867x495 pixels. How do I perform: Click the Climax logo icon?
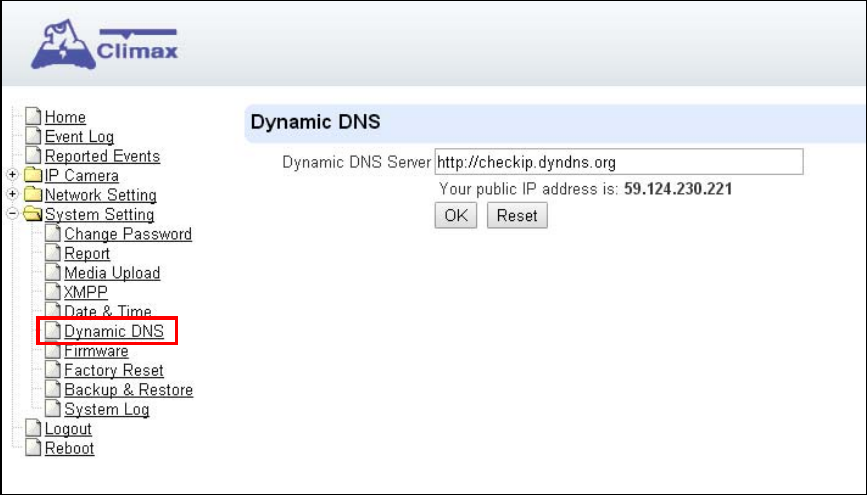[62, 45]
